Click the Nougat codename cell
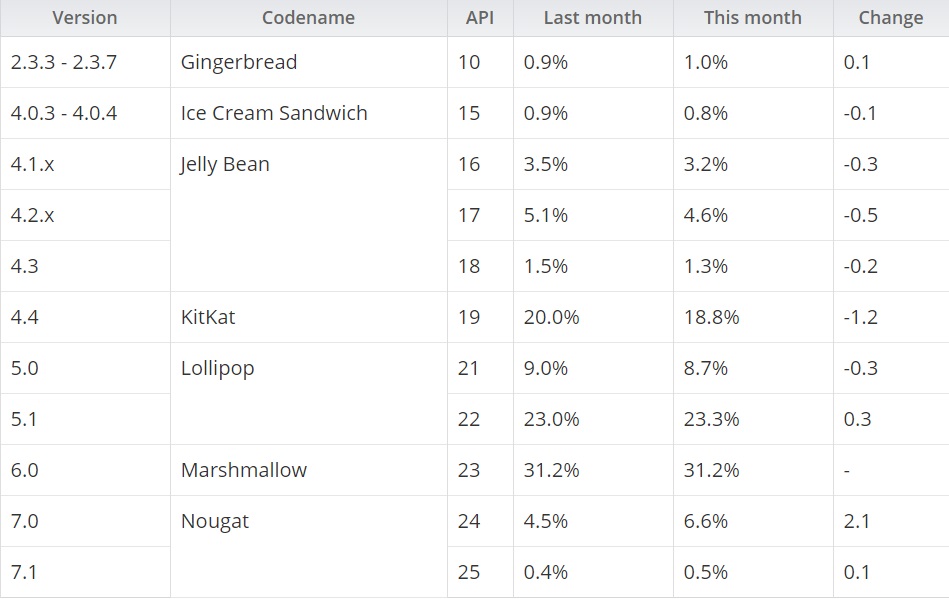 coord(309,546)
